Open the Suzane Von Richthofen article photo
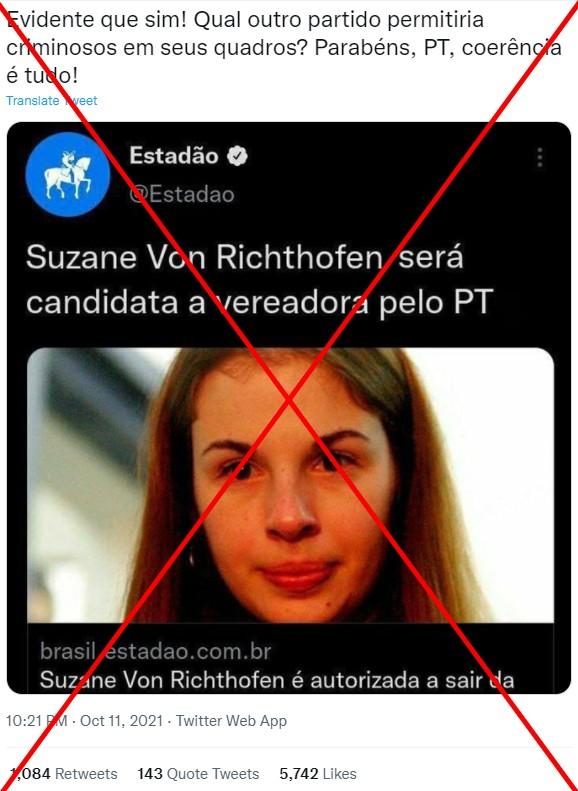Screen dimensions: 578x791 coord(290,485)
